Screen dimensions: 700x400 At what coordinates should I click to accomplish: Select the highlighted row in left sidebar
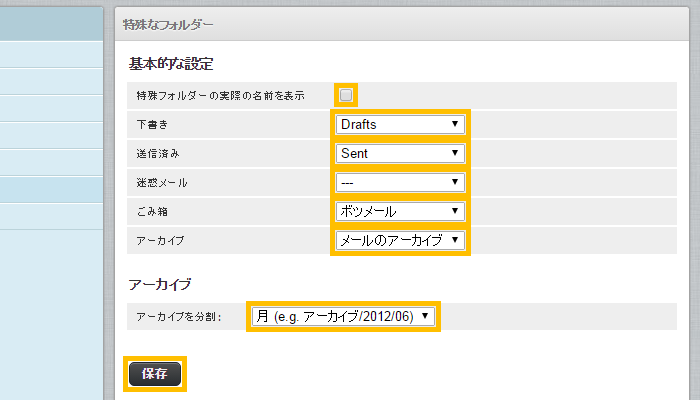[x=51, y=189]
